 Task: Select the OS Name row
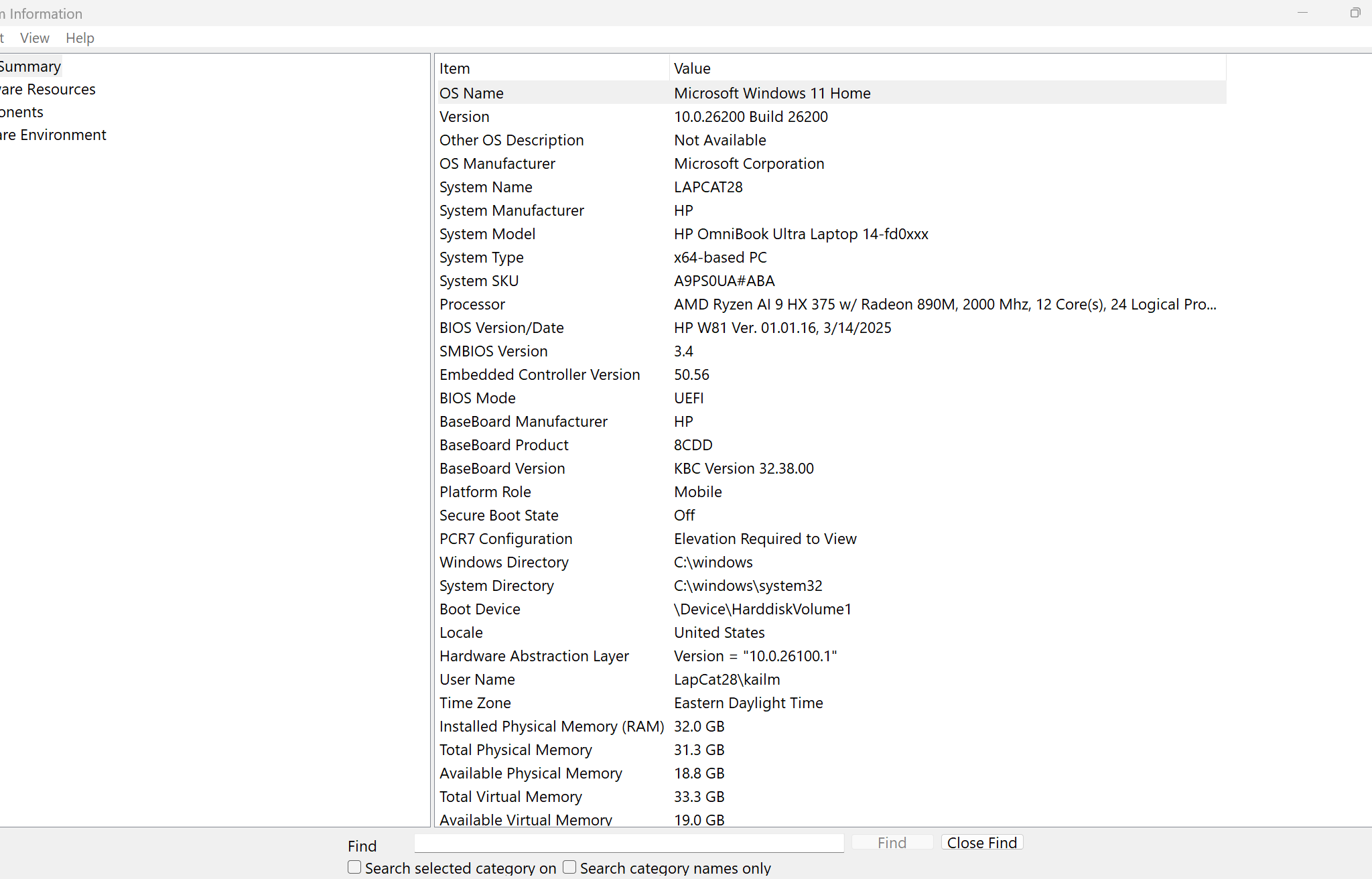[832, 93]
